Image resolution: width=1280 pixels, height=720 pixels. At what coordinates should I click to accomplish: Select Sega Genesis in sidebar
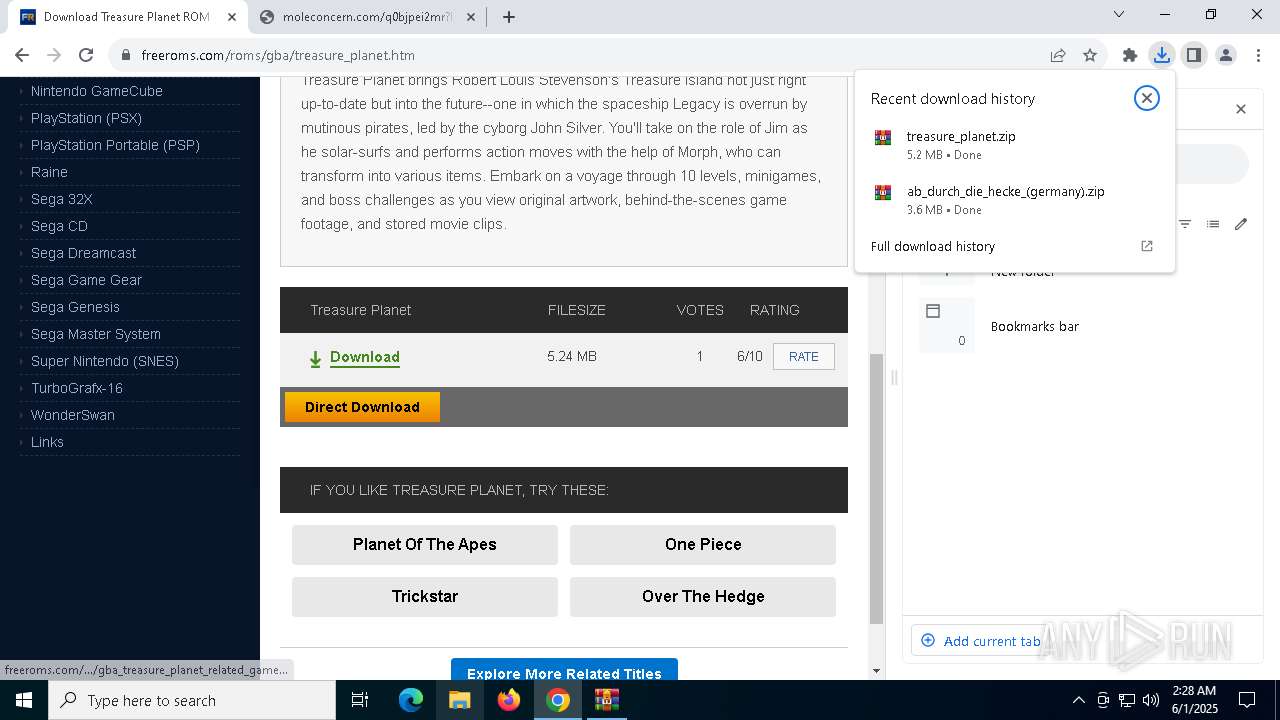75,307
